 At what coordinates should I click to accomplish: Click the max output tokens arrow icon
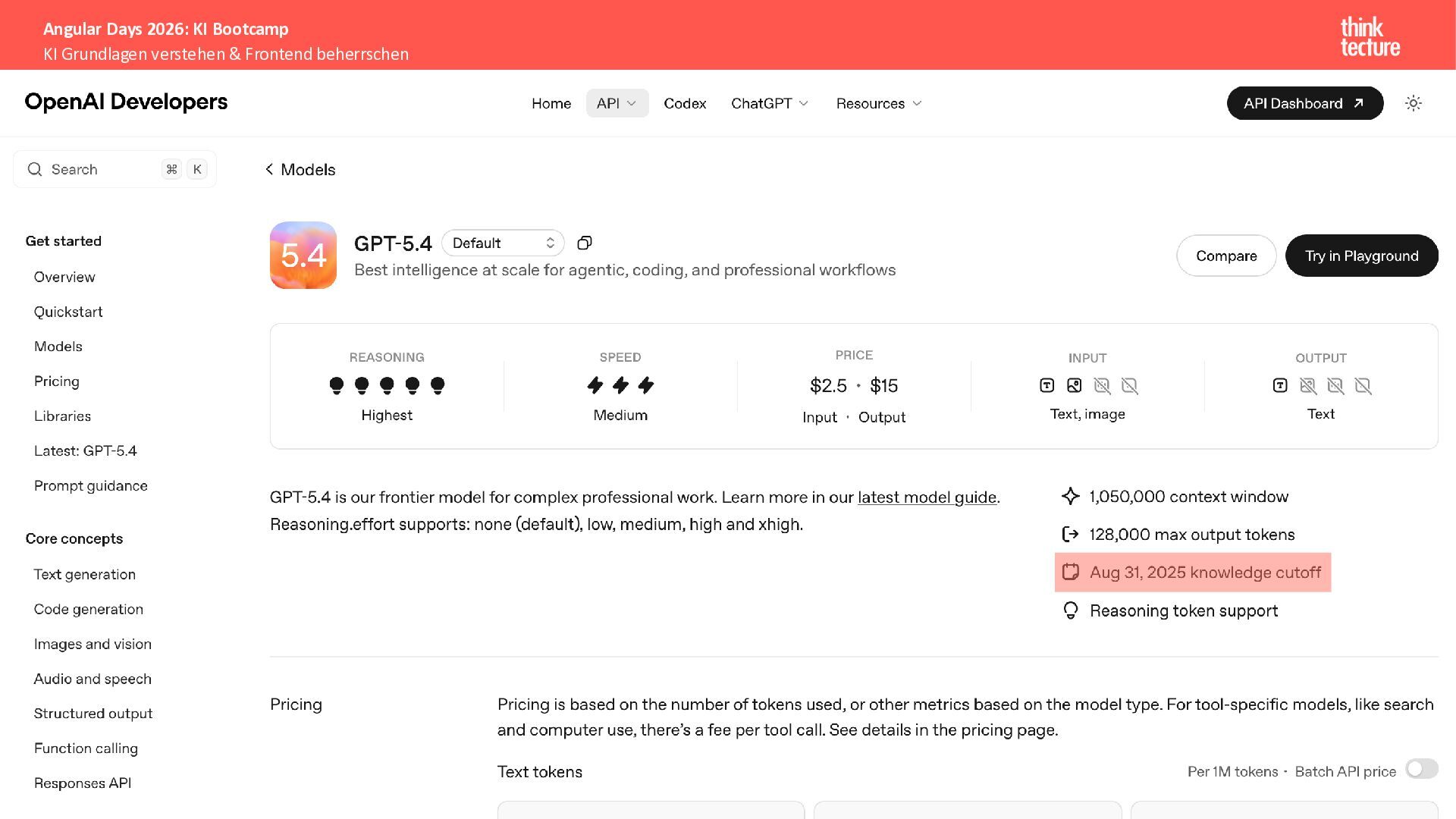click(x=1070, y=535)
